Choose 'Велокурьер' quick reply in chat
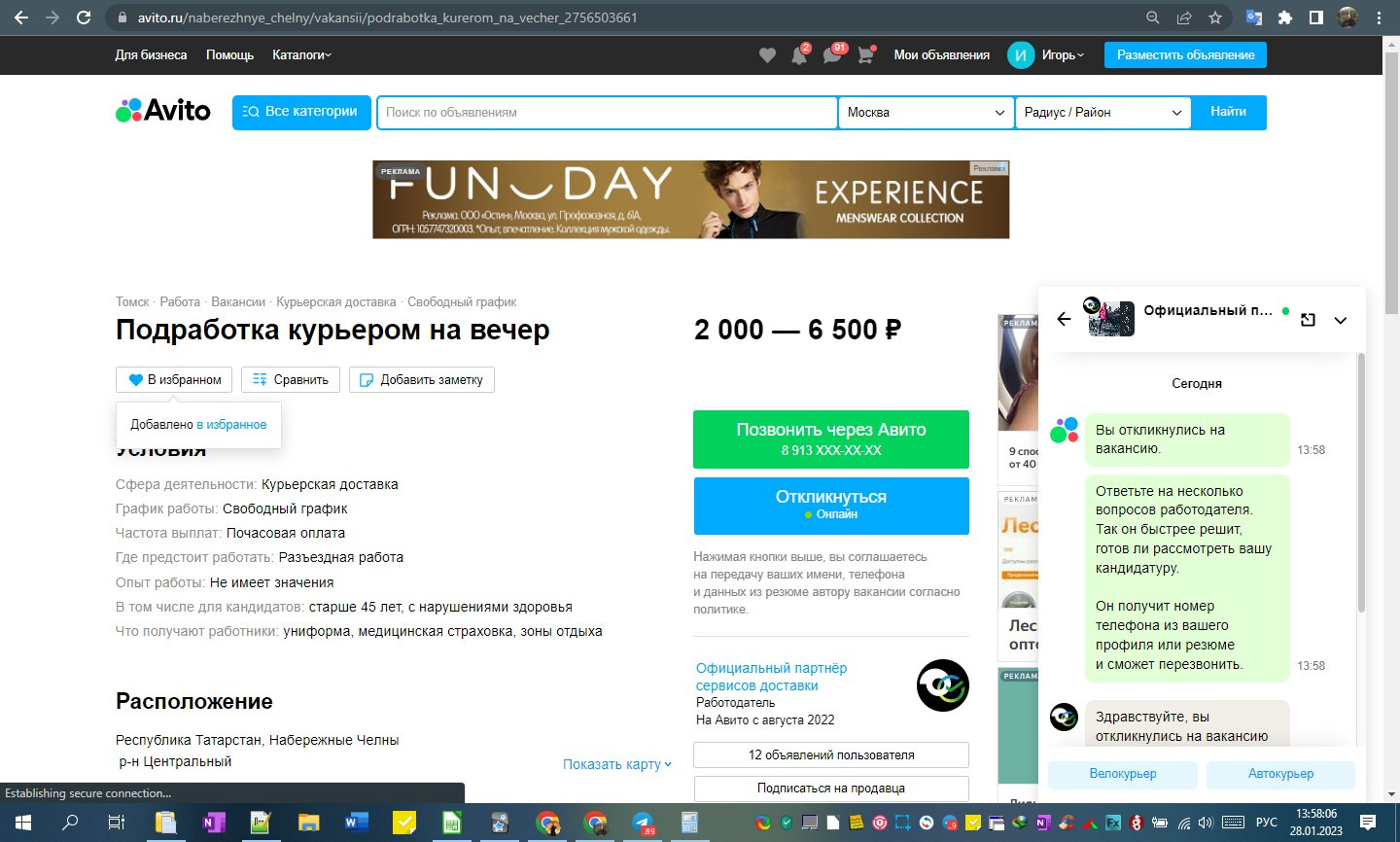This screenshot has width=1400, height=842. [1123, 774]
